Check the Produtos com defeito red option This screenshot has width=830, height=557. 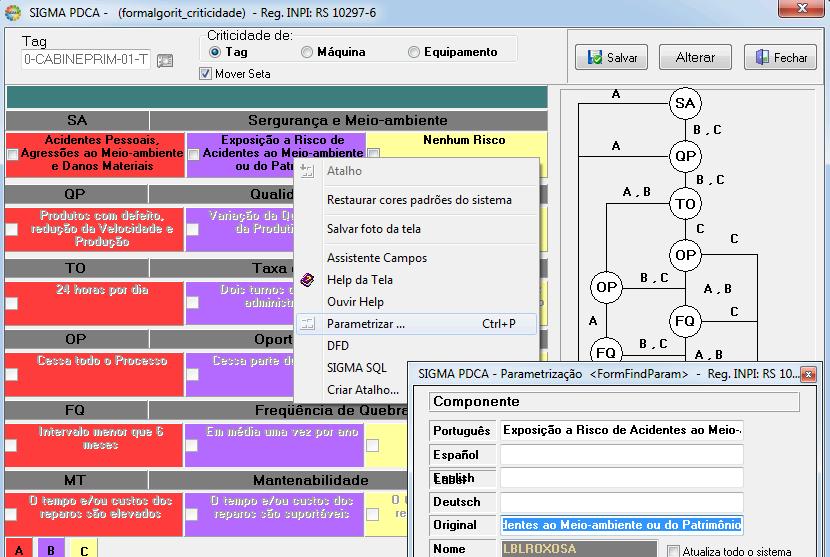12,229
